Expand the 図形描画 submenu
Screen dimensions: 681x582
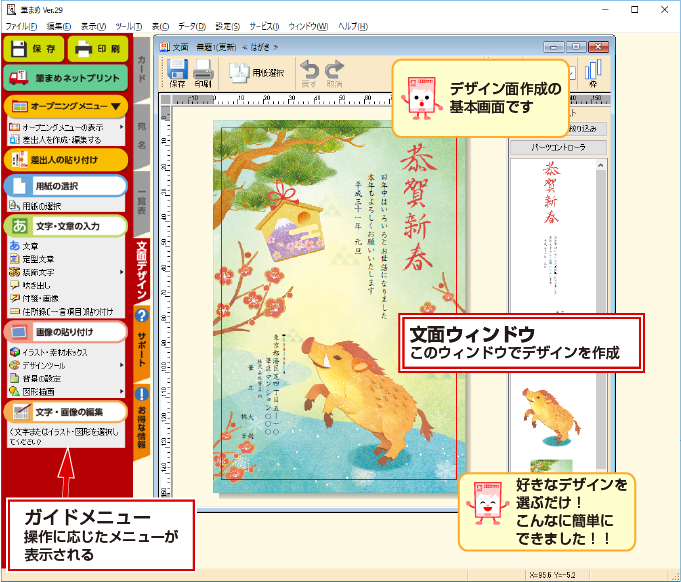pos(122,394)
